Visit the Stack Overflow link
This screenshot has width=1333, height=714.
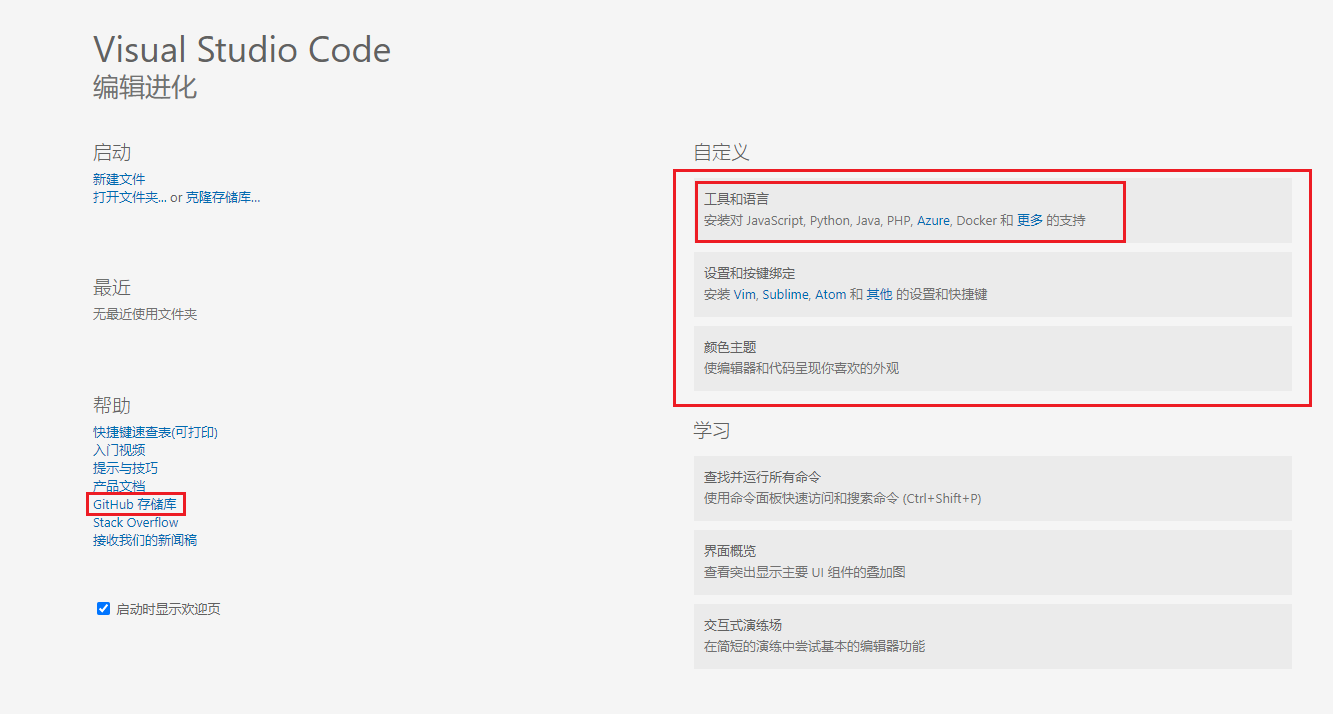(x=136, y=522)
